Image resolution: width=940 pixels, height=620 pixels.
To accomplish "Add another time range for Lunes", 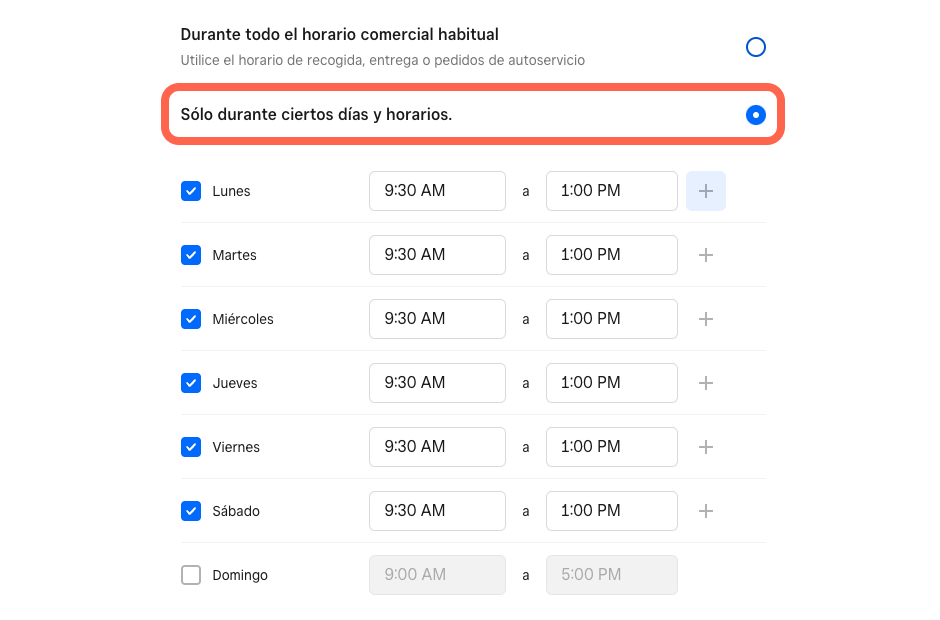I will tap(706, 191).
